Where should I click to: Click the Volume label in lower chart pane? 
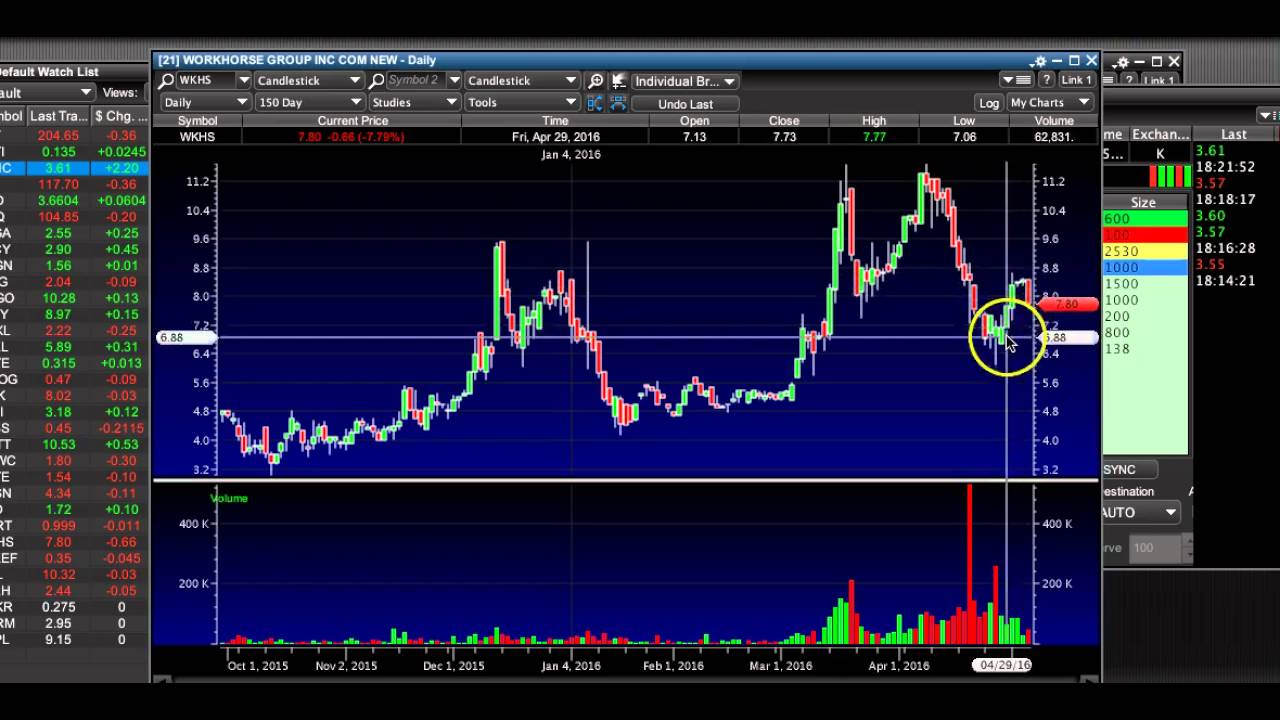(x=229, y=498)
